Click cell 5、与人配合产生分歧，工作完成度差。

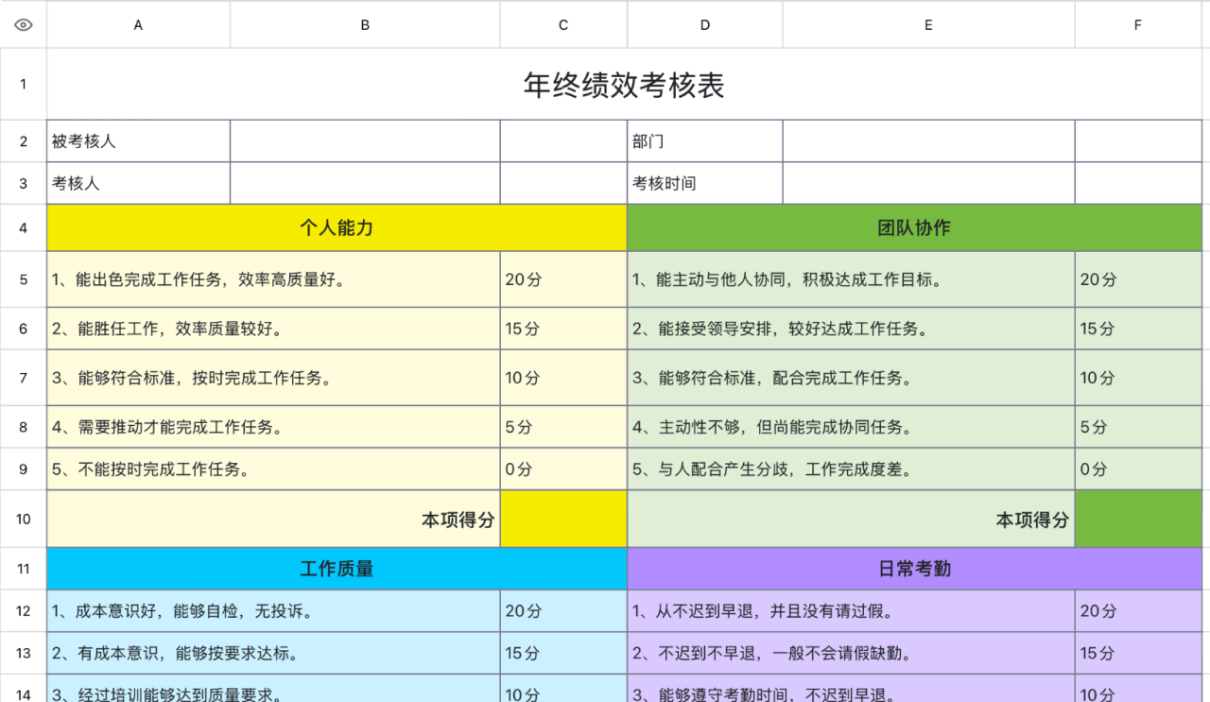pyautogui.click(x=851, y=469)
